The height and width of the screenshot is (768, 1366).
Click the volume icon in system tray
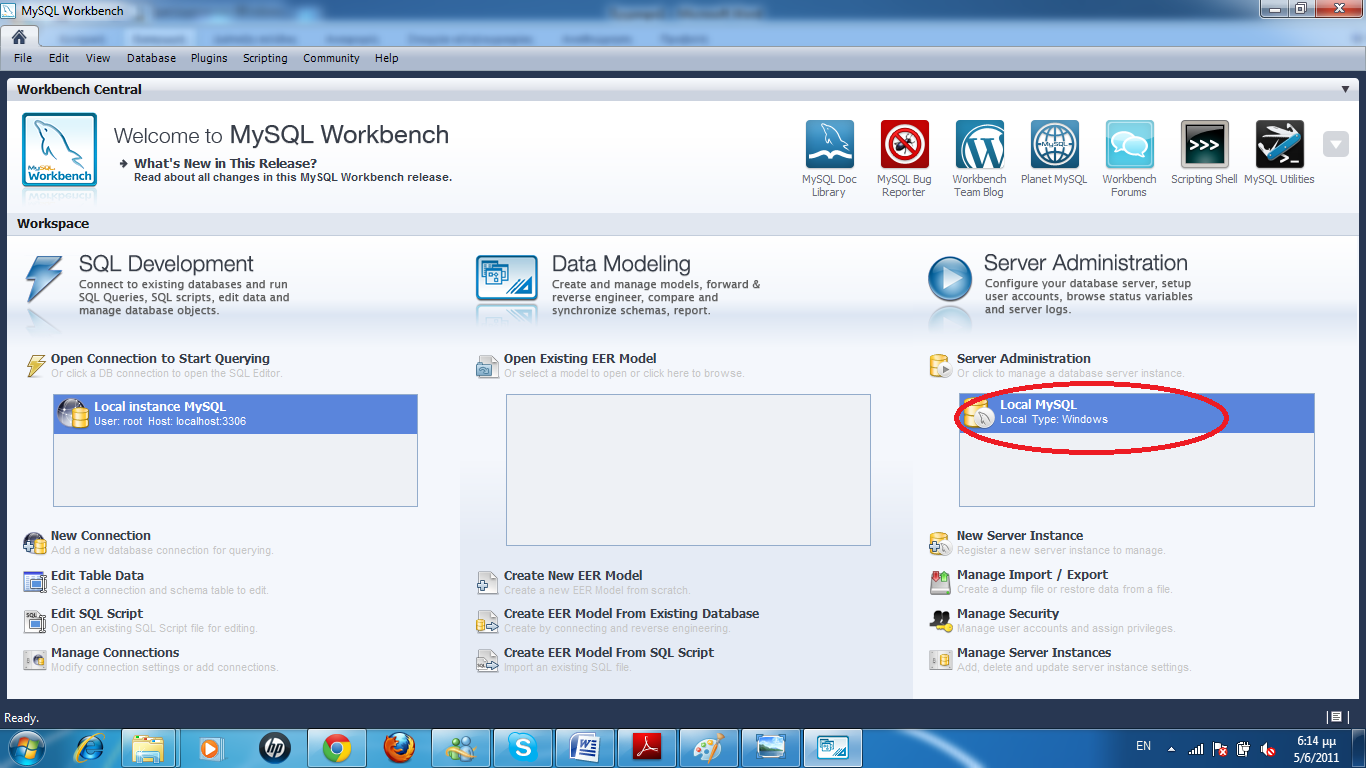(1268, 749)
